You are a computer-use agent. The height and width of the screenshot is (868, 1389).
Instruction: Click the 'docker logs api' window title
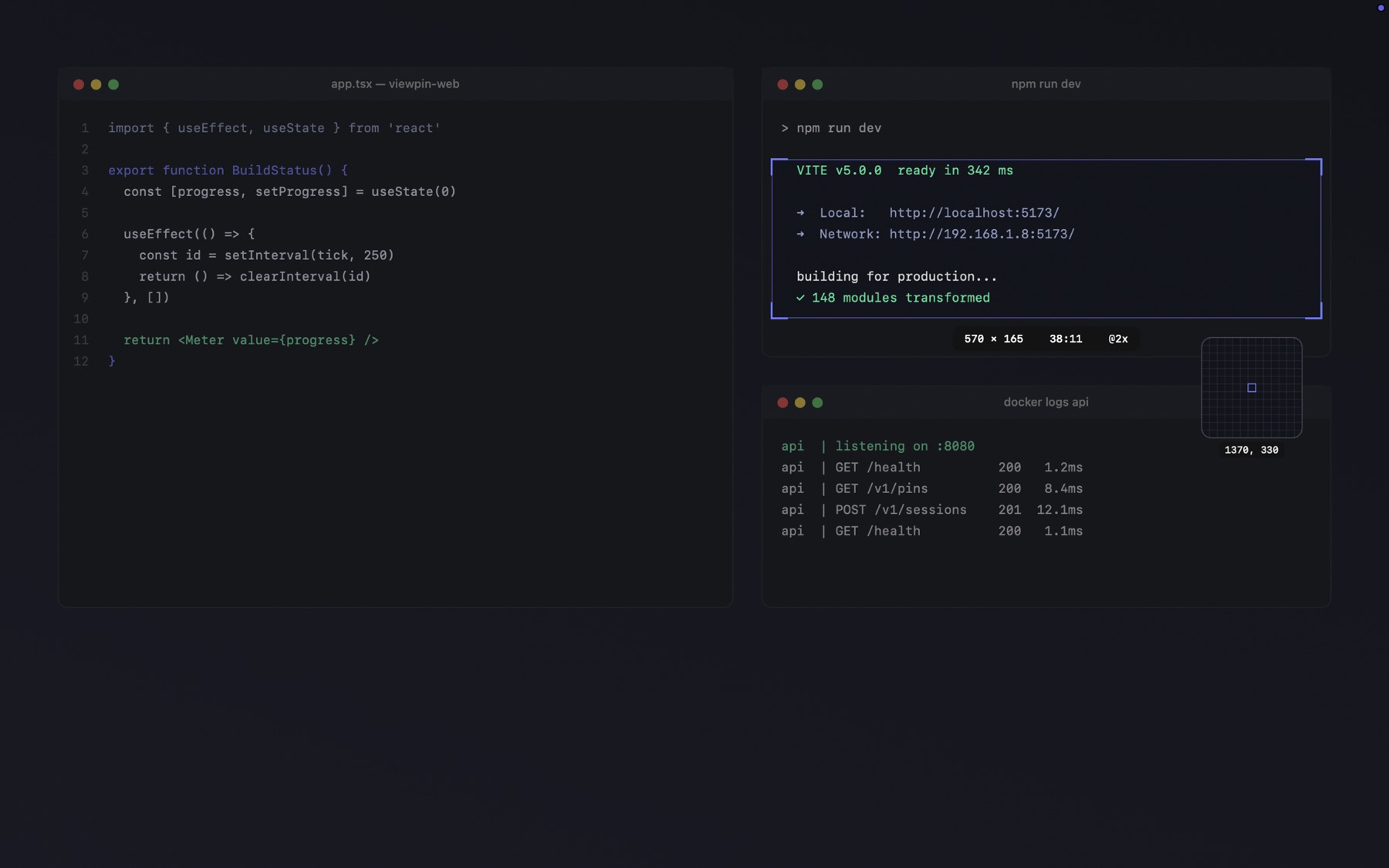tap(1046, 402)
